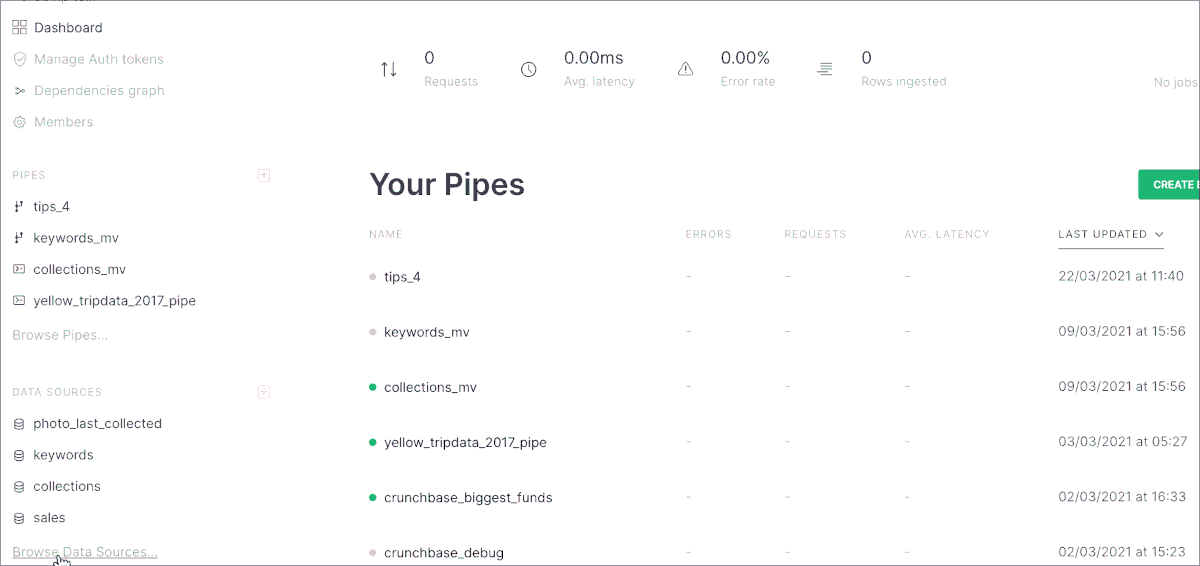Click the plus icon beside Pipes header
Viewport: 1200px width, 566px height.
pyautogui.click(x=264, y=175)
